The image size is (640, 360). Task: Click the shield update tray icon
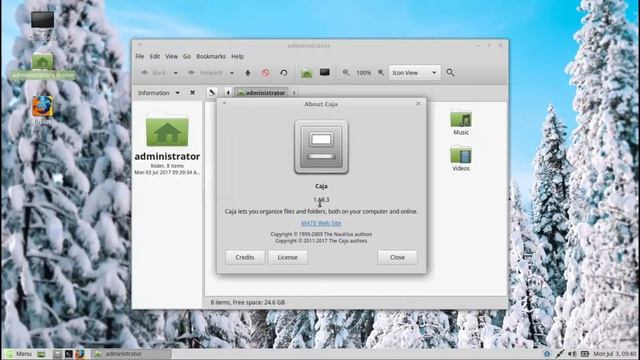coord(547,353)
